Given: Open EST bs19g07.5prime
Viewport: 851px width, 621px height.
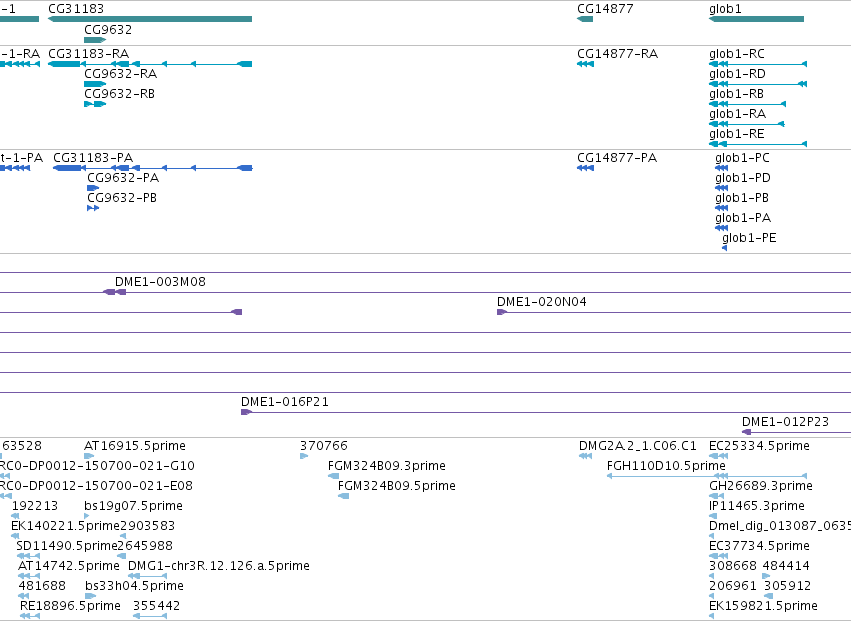Looking at the screenshot, I should click(x=134, y=506).
